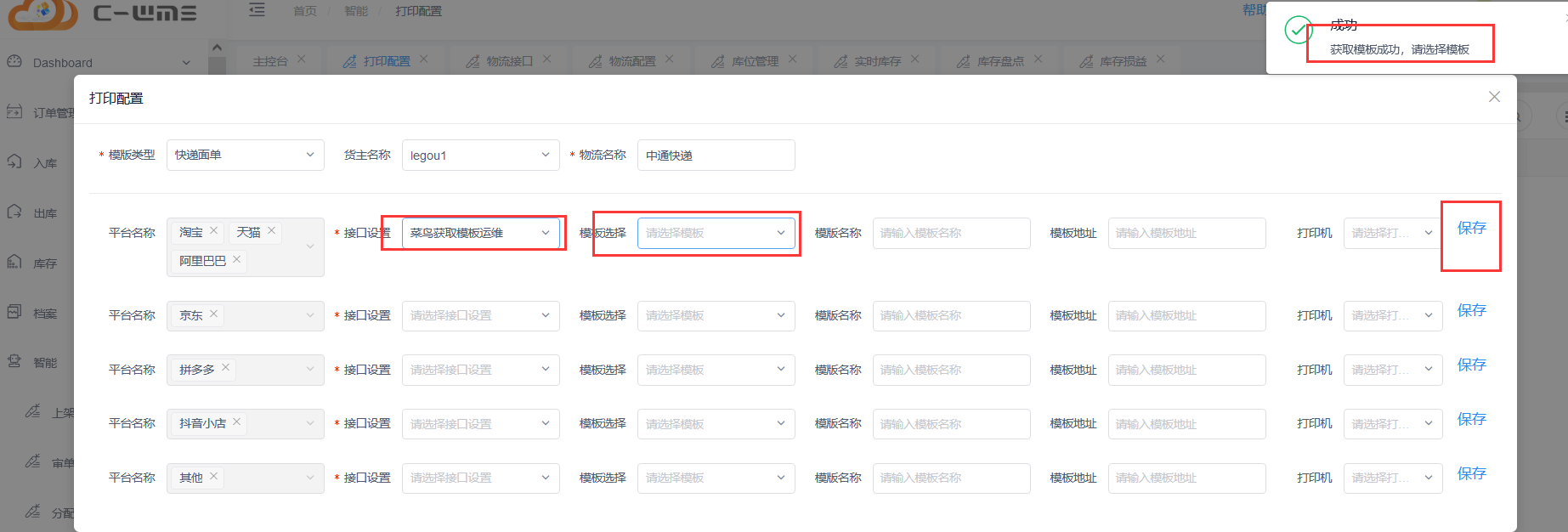Click the 出库 sidebar icon
Screen dimensions: 1568x532
tap(14, 212)
